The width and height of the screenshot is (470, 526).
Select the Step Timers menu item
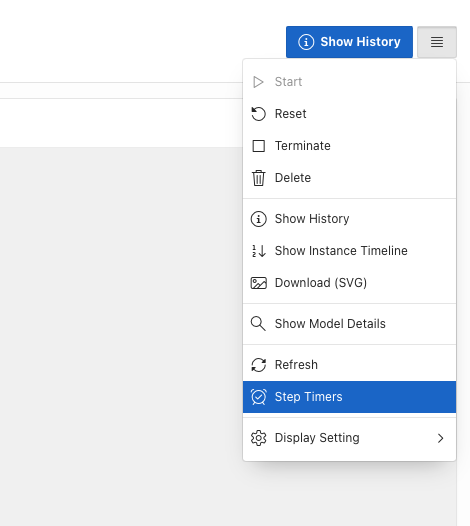pos(349,397)
